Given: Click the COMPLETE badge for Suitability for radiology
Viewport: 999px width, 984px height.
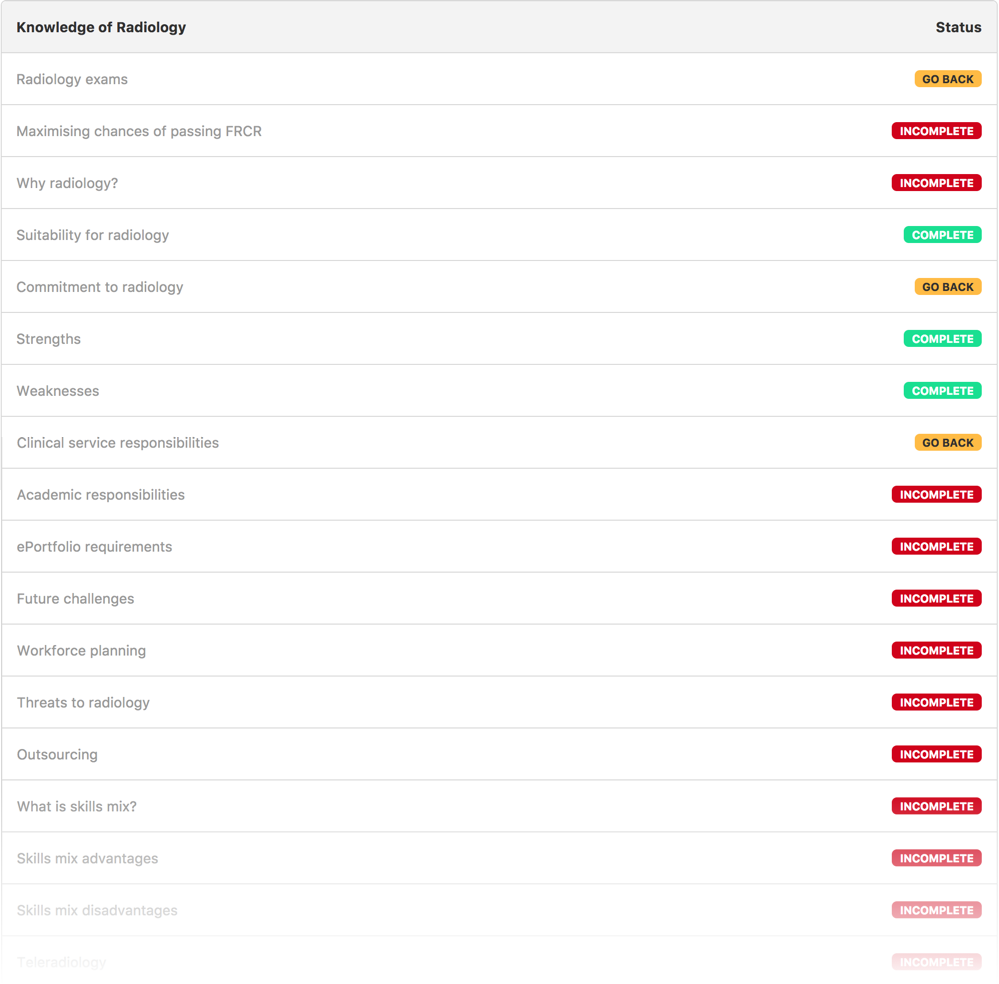Looking at the screenshot, I should (942, 235).
